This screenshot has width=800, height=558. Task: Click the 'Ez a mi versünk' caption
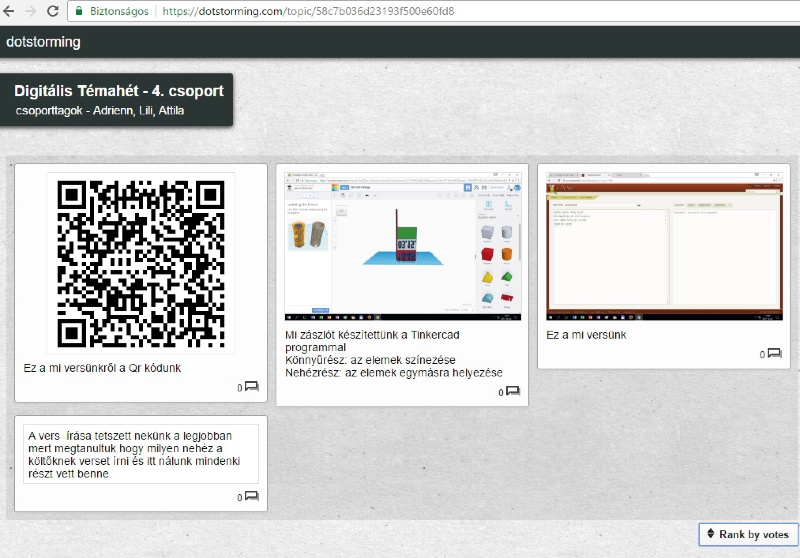[586, 335]
